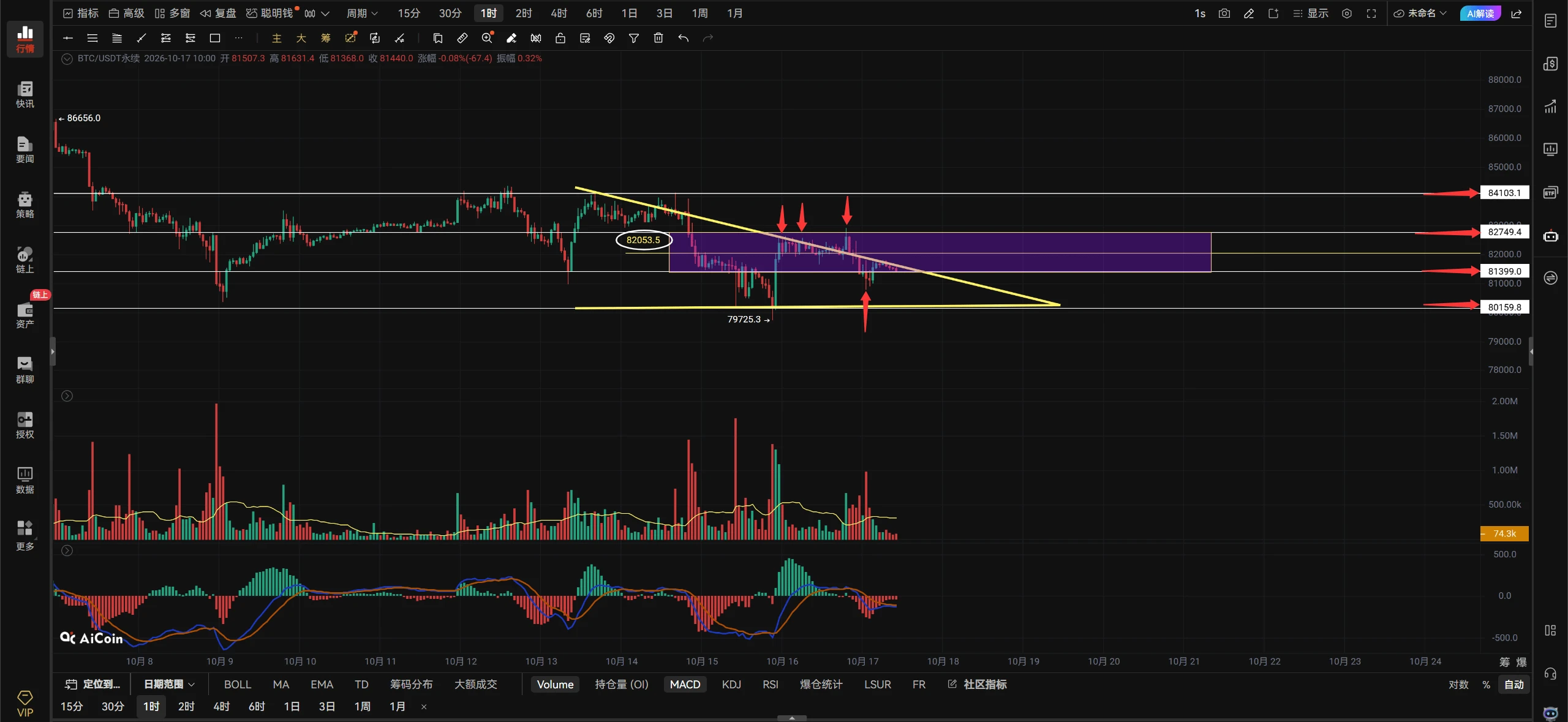
Task: Toggle the BOLL indicator
Action: click(x=238, y=684)
